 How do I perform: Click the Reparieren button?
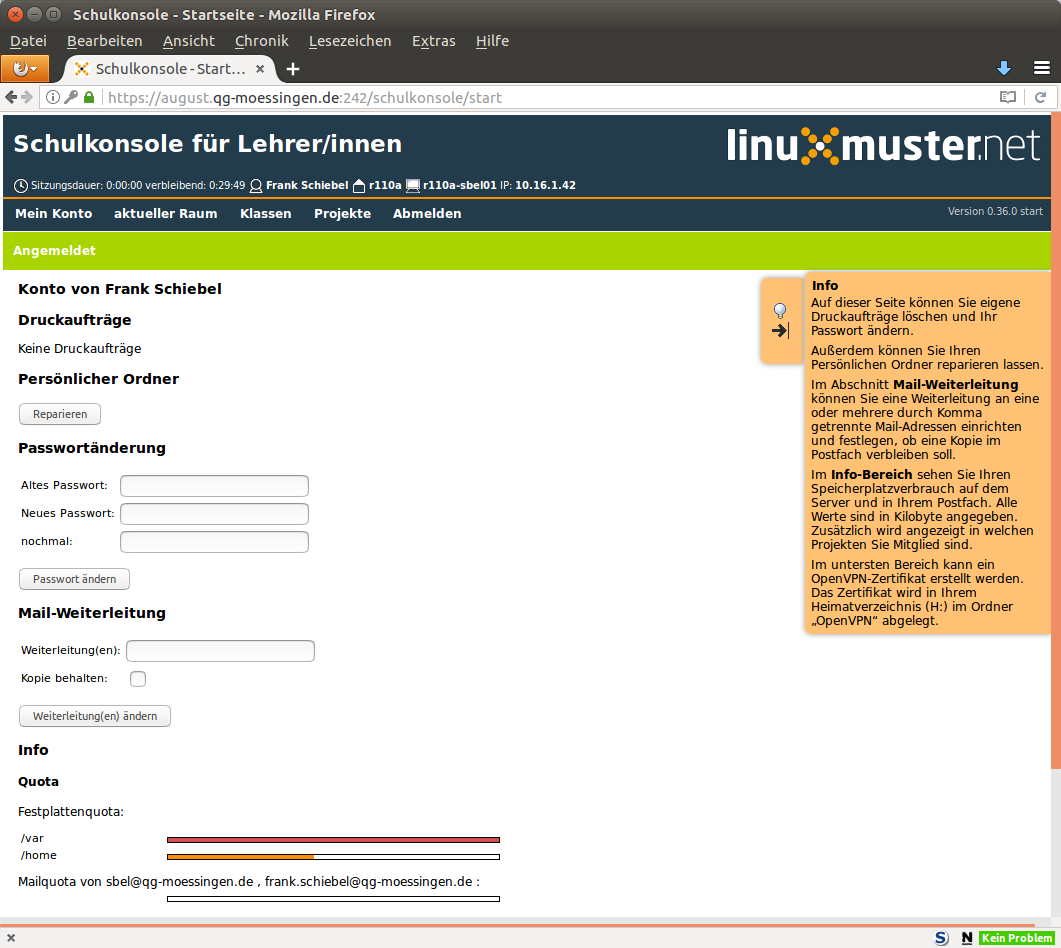pyautogui.click(x=60, y=414)
